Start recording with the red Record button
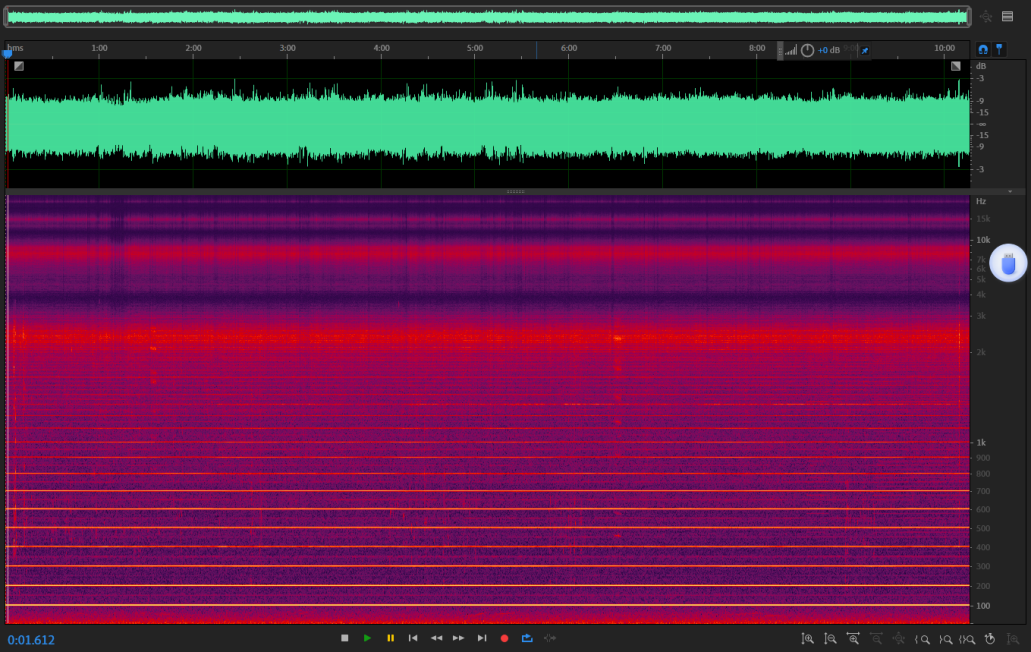This screenshot has width=1031, height=652. point(504,638)
